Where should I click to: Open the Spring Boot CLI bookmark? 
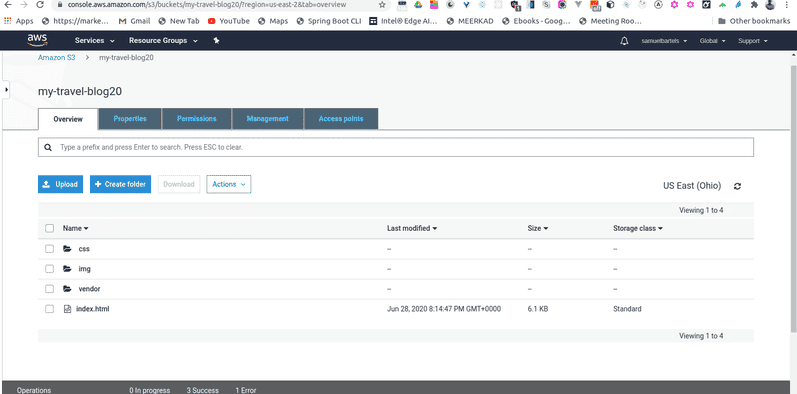(x=328, y=21)
